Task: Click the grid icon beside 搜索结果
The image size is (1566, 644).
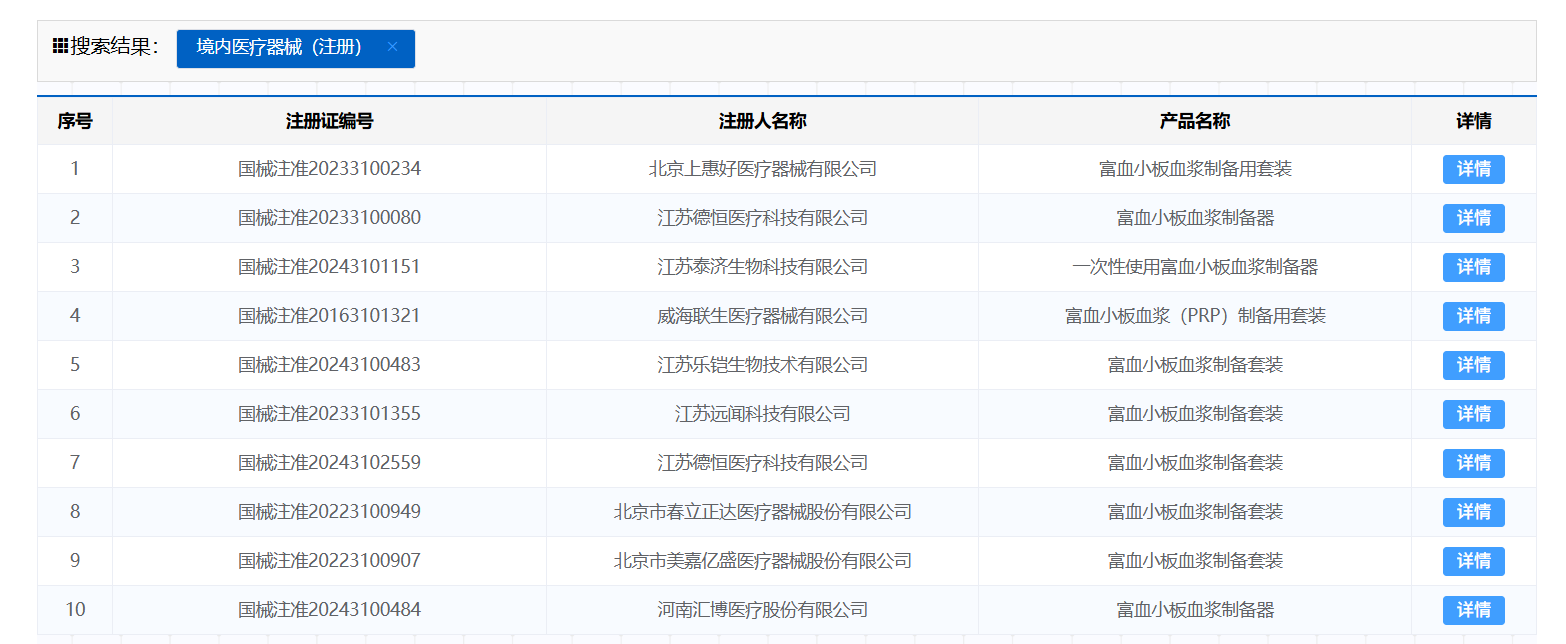Action: pos(60,47)
